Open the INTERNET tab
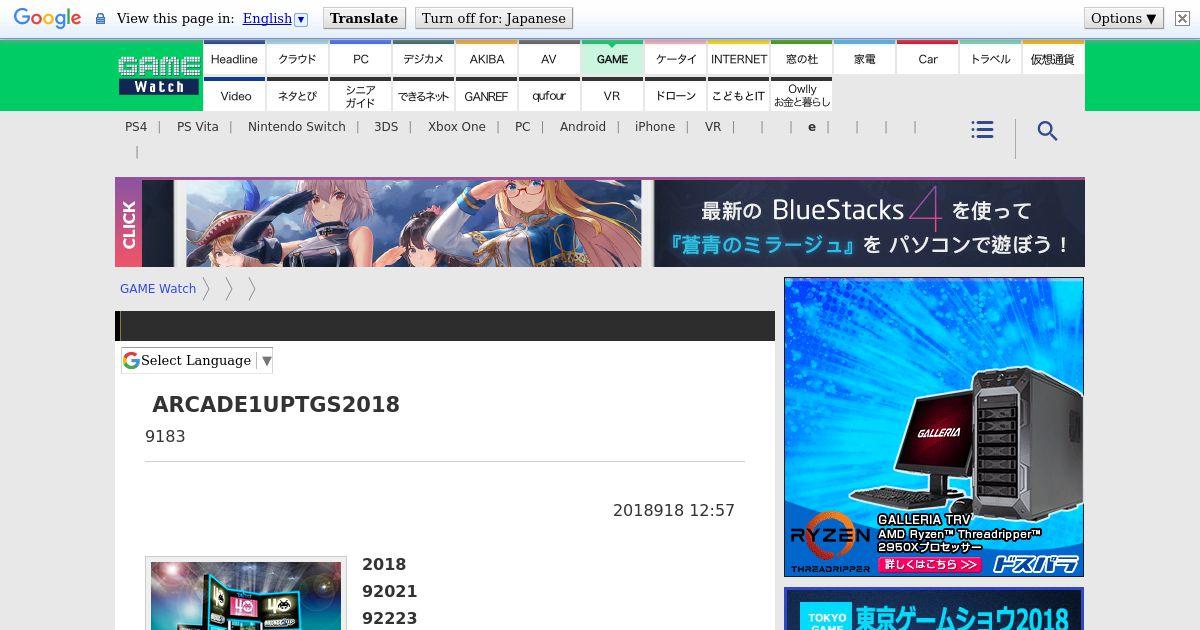Screen dimensions: 1200x630 pyautogui.click(x=738, y=59)
